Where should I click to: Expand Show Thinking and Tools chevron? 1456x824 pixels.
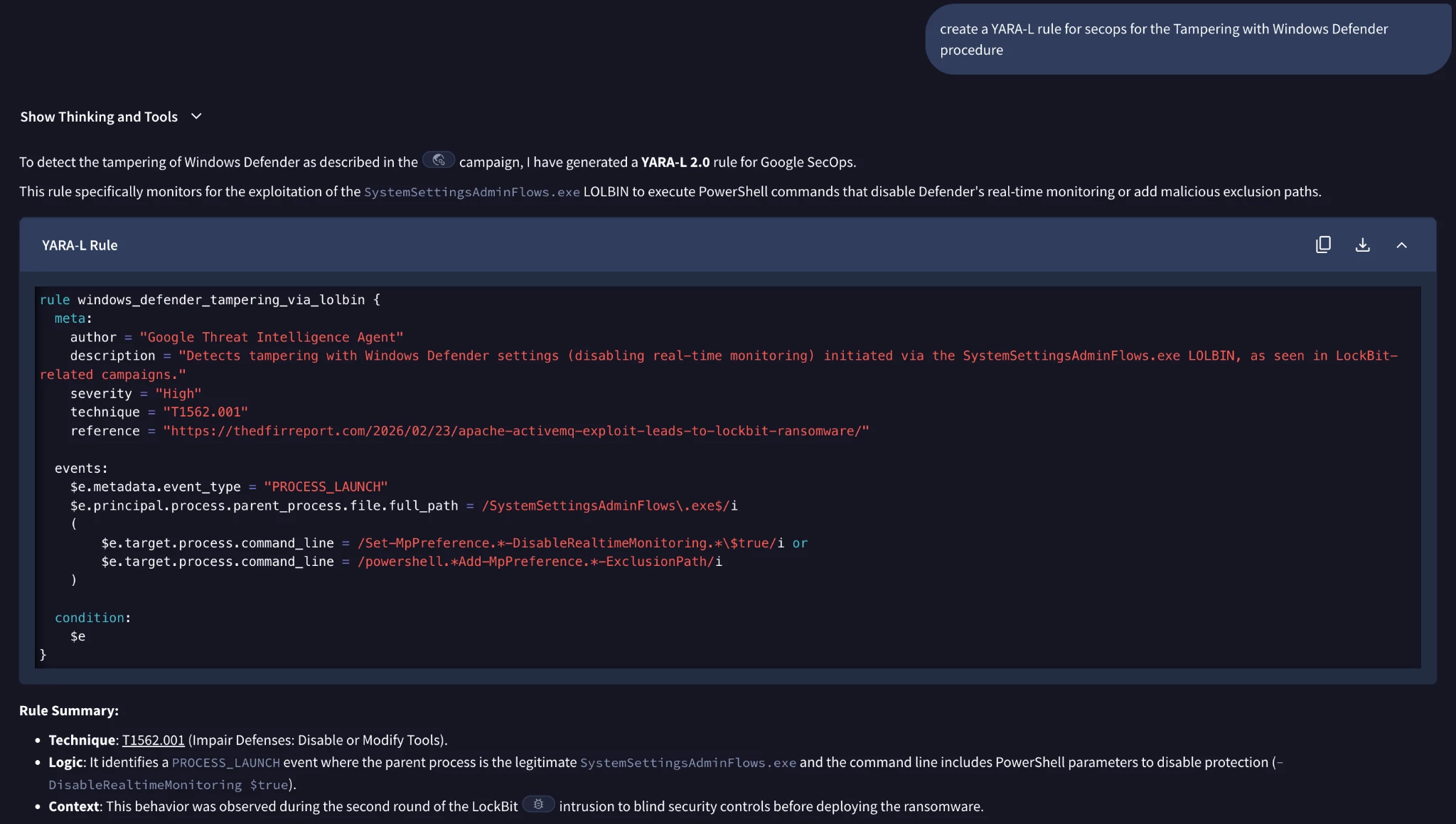pyautogui.click(x=196, y=117)
